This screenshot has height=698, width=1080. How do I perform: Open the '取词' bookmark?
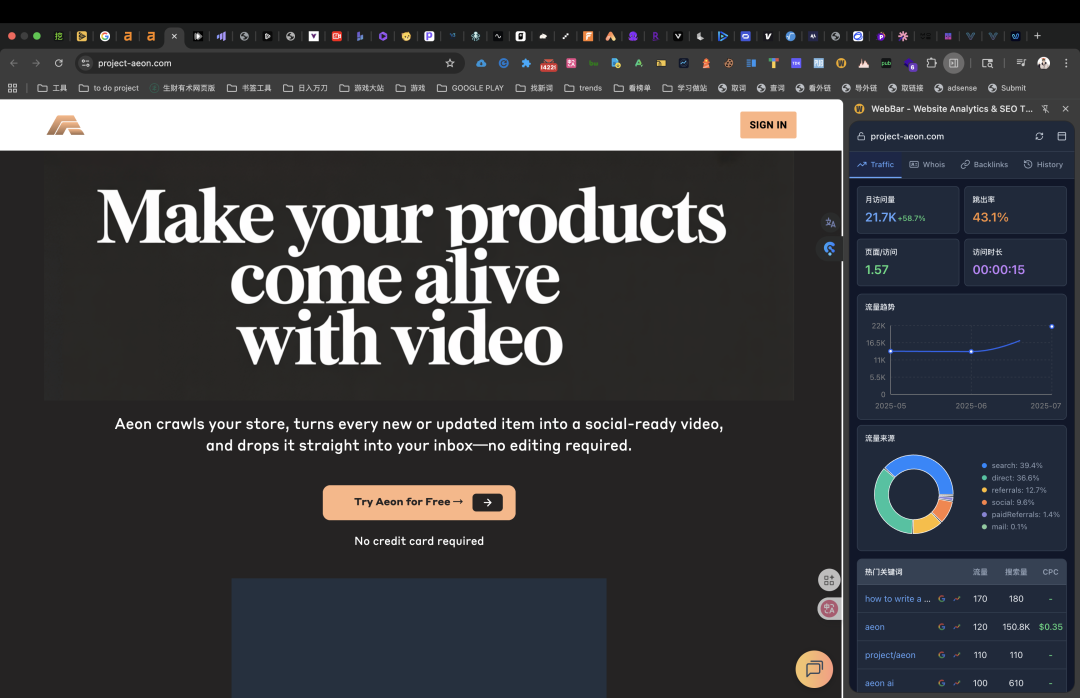[732, 88]
